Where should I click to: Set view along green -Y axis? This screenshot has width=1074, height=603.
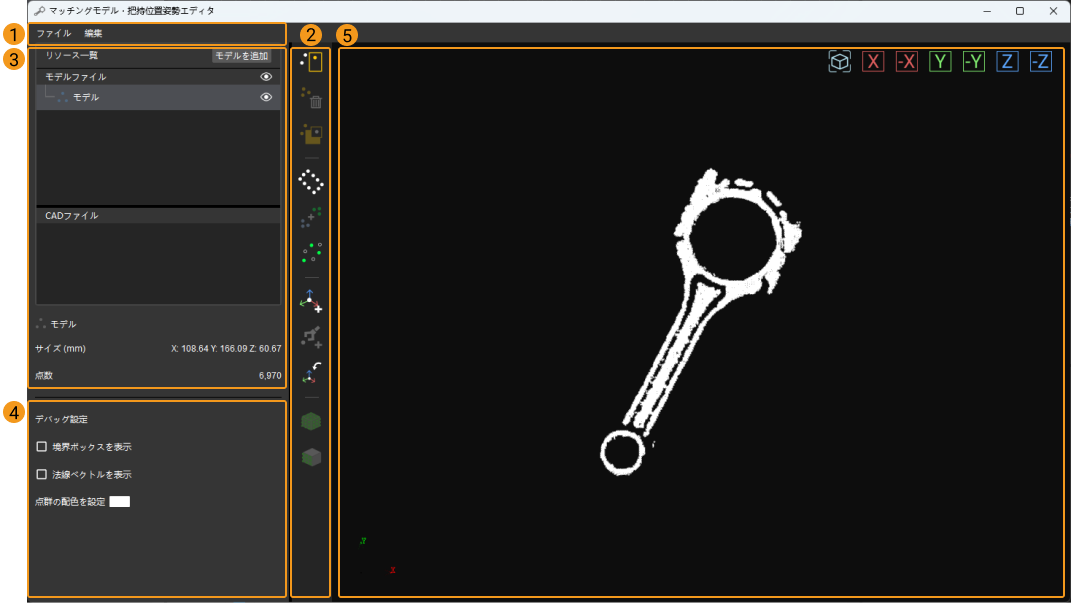pos(974,62)
